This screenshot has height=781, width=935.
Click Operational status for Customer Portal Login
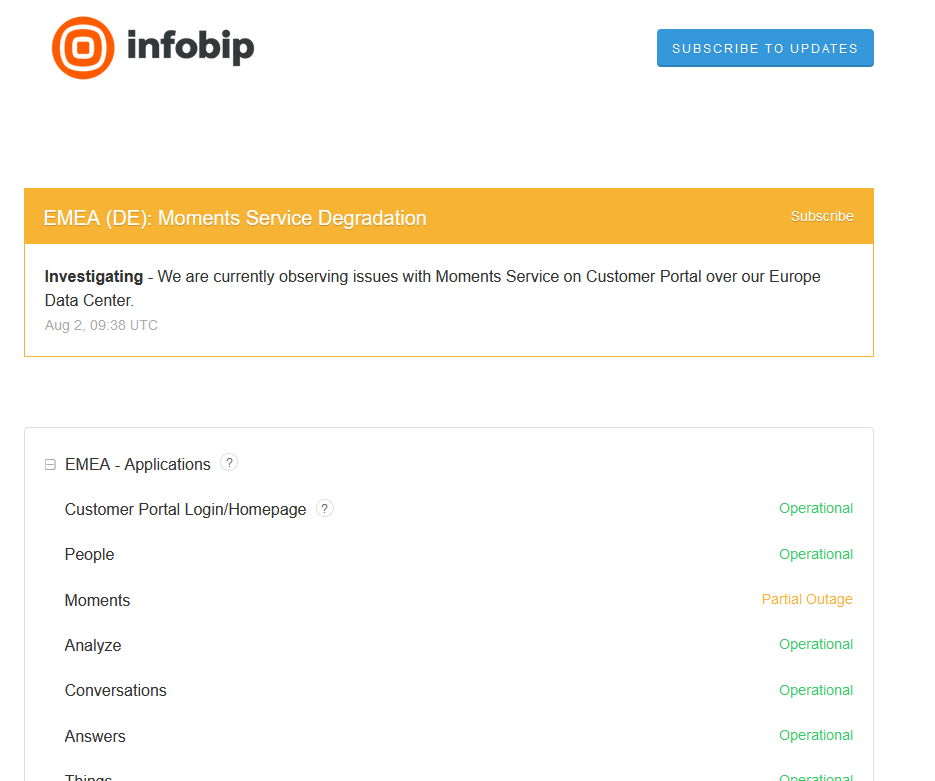pyautogui.click(x=815, y=508)
